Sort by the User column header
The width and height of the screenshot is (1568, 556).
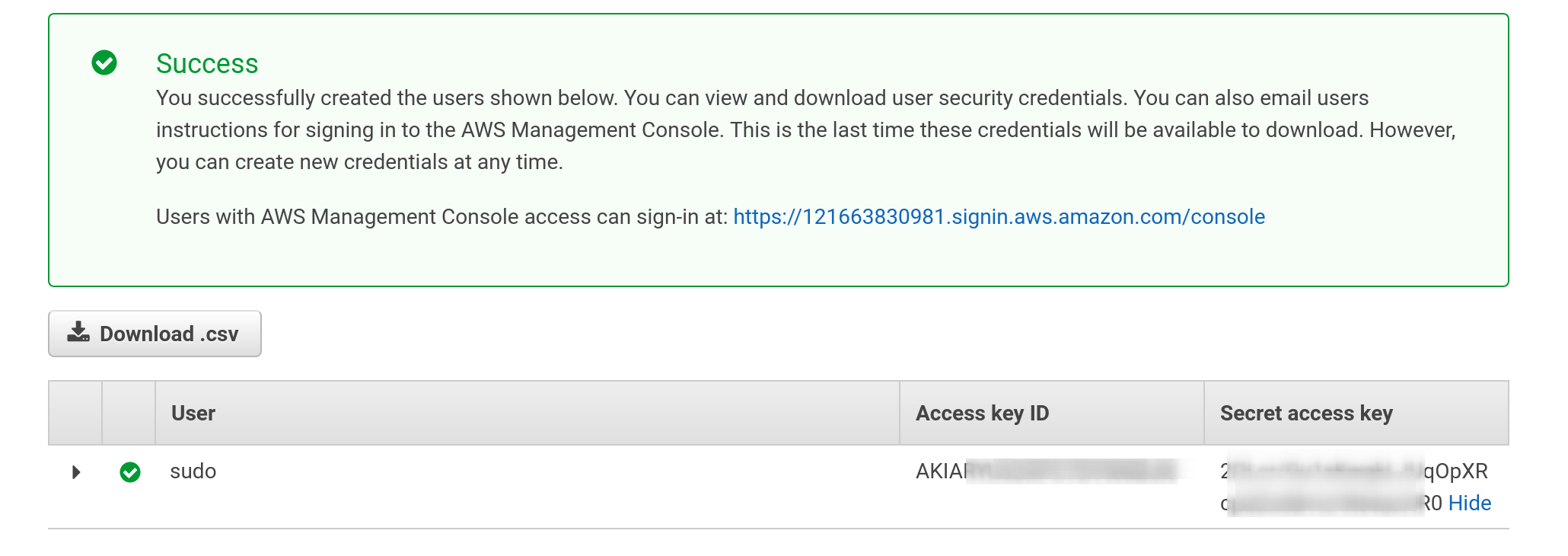click(193, 414)
